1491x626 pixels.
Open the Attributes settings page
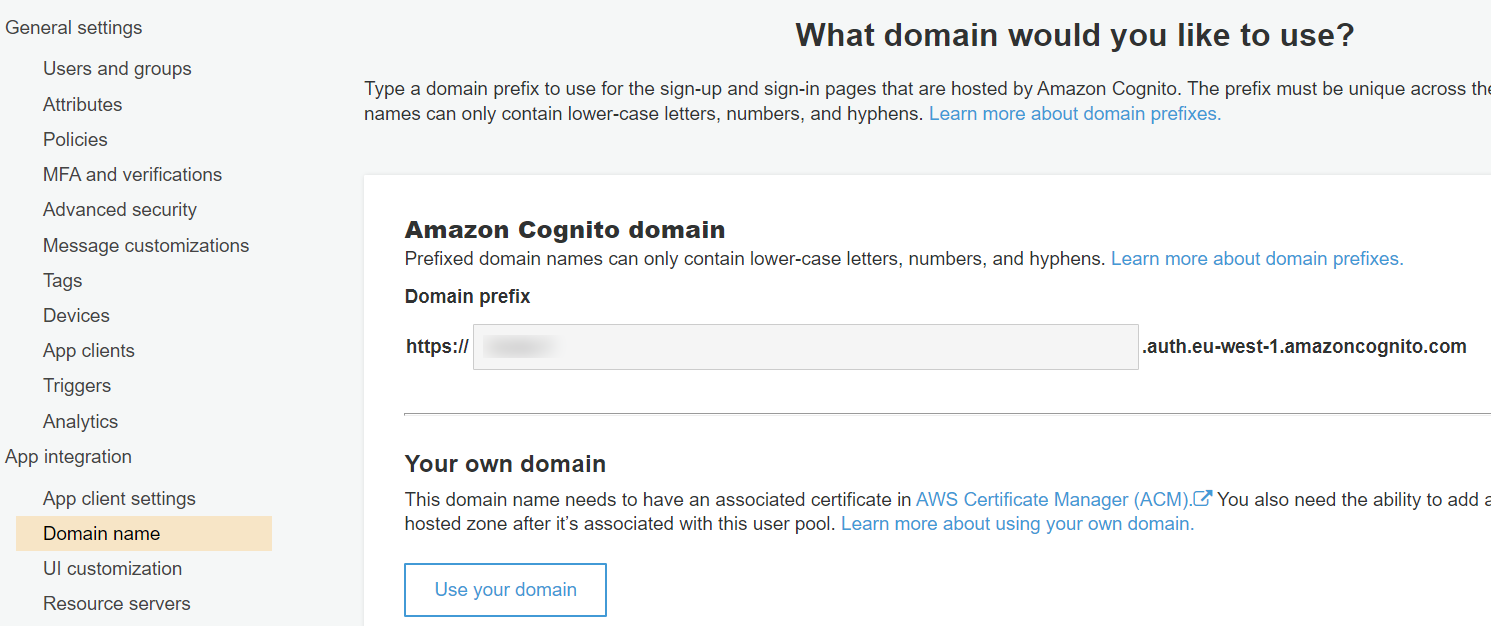(82, 104)
